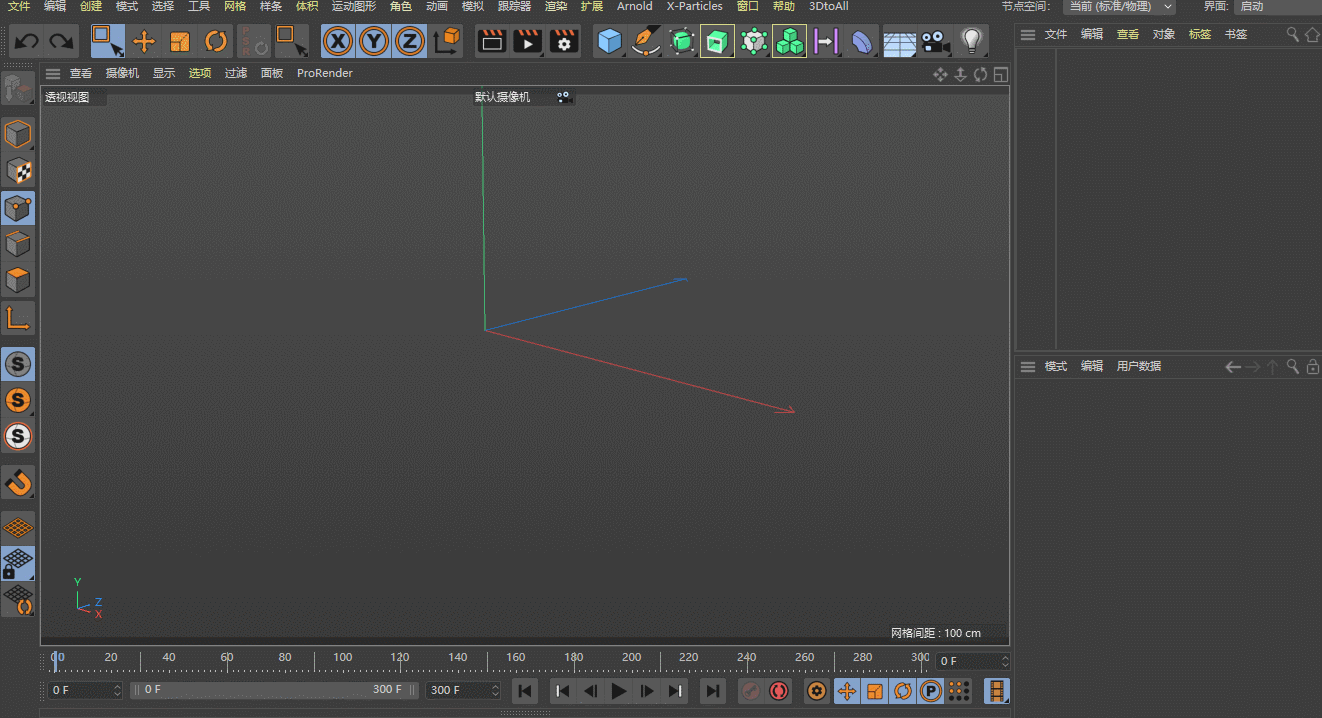Open the viewport 摄像机 menu
This screenshot has height=718, width=1322.
(x=122, y=73)
